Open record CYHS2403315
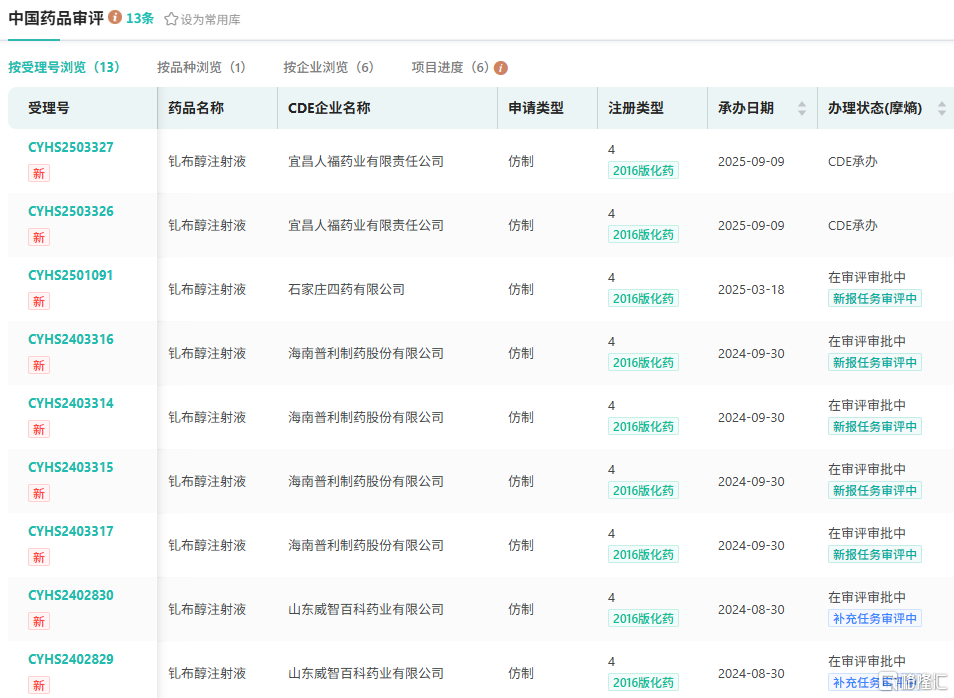Image resolution: width=954 pixels, height=698 pixels. pyautogui.click(x=71, y=467)
